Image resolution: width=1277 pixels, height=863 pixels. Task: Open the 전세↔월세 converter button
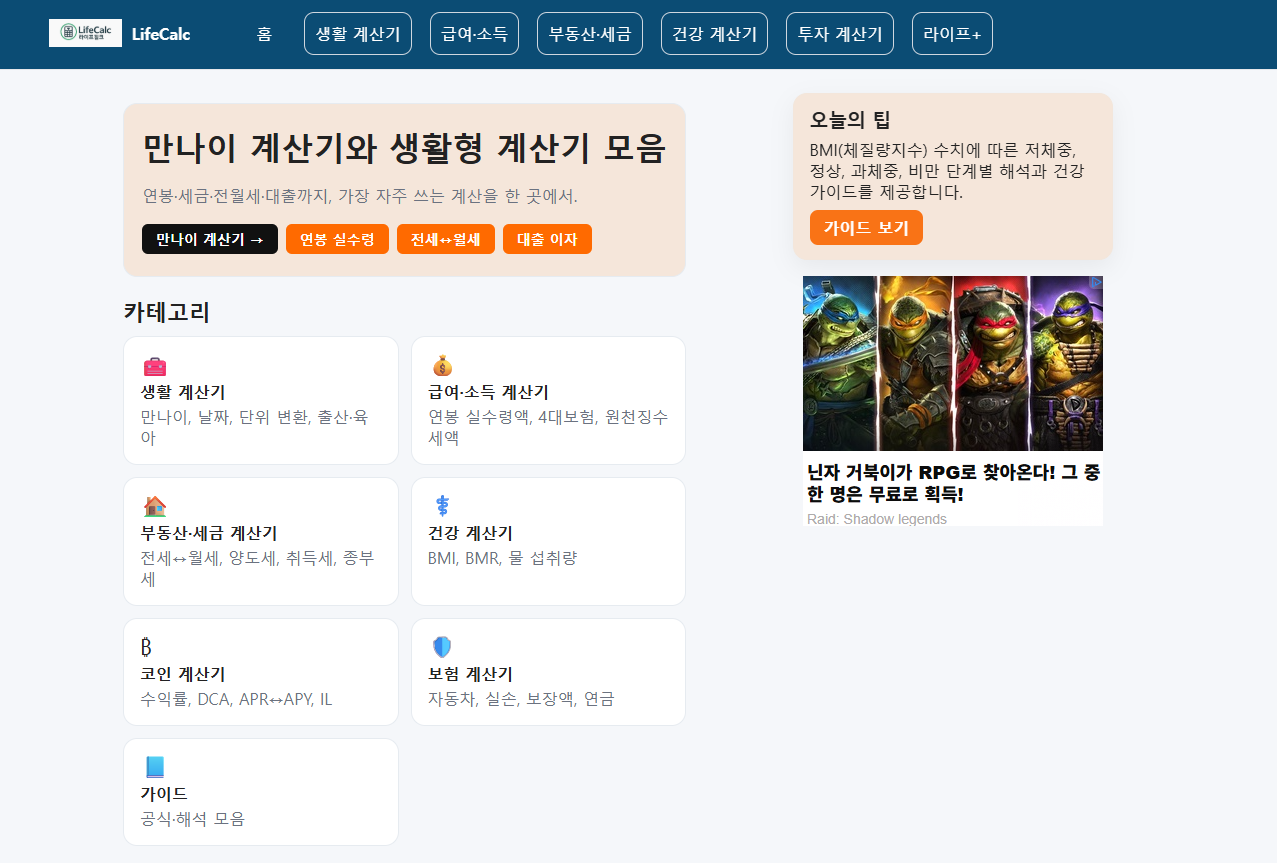[x=445, y=239]
